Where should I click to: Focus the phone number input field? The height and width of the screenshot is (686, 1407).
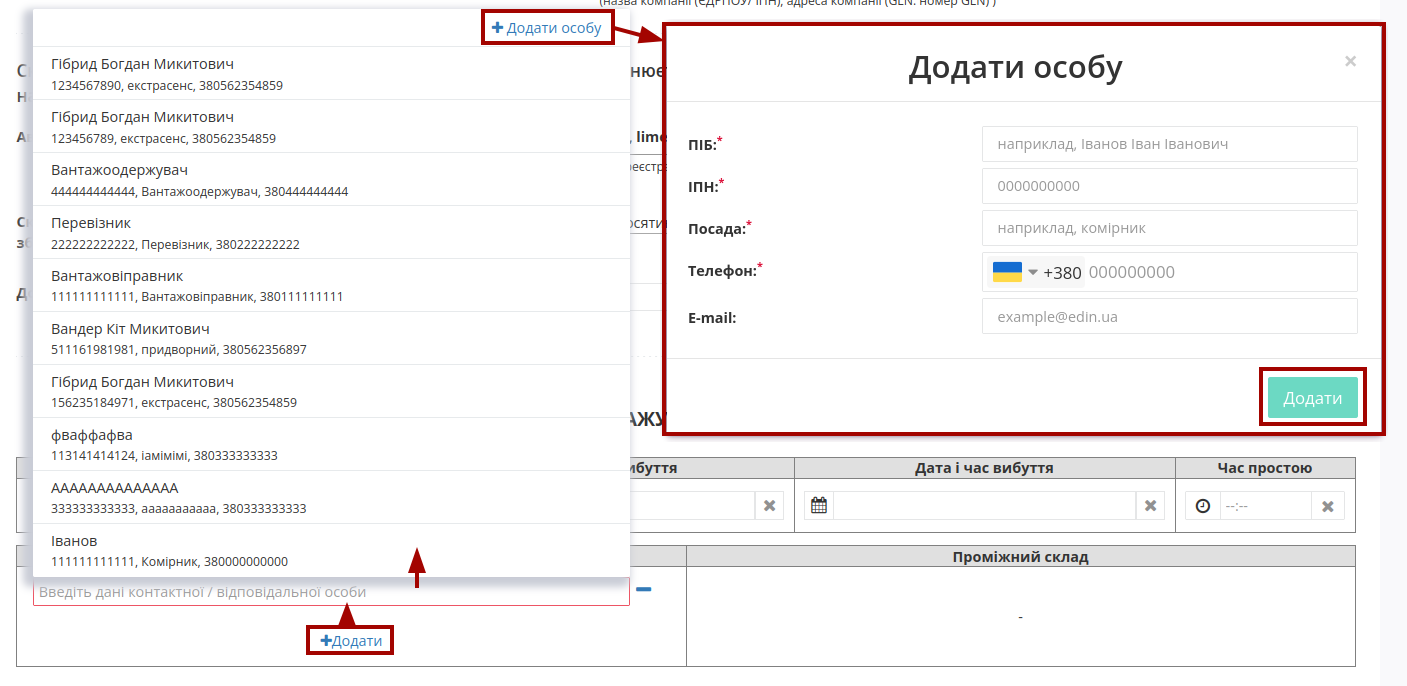click(x=1220, y=272)
